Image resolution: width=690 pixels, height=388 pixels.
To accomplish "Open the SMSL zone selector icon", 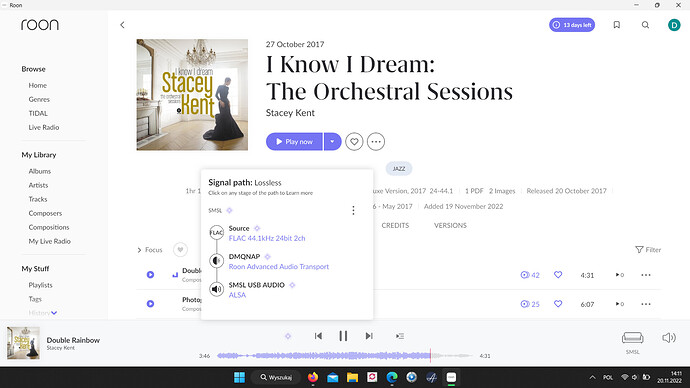I will 632,338.
